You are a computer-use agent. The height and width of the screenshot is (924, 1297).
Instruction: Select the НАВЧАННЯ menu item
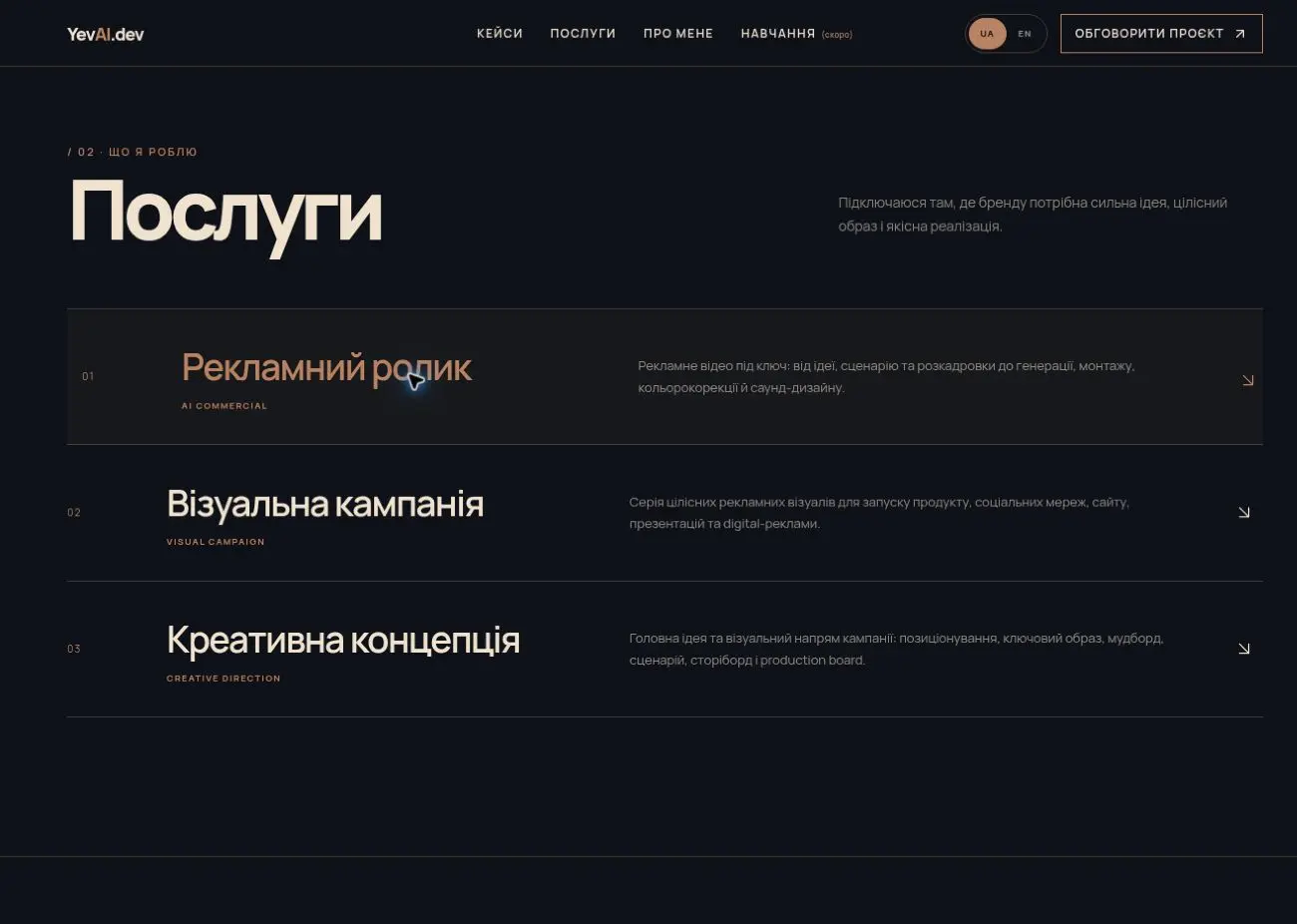[x=796, y=34]
